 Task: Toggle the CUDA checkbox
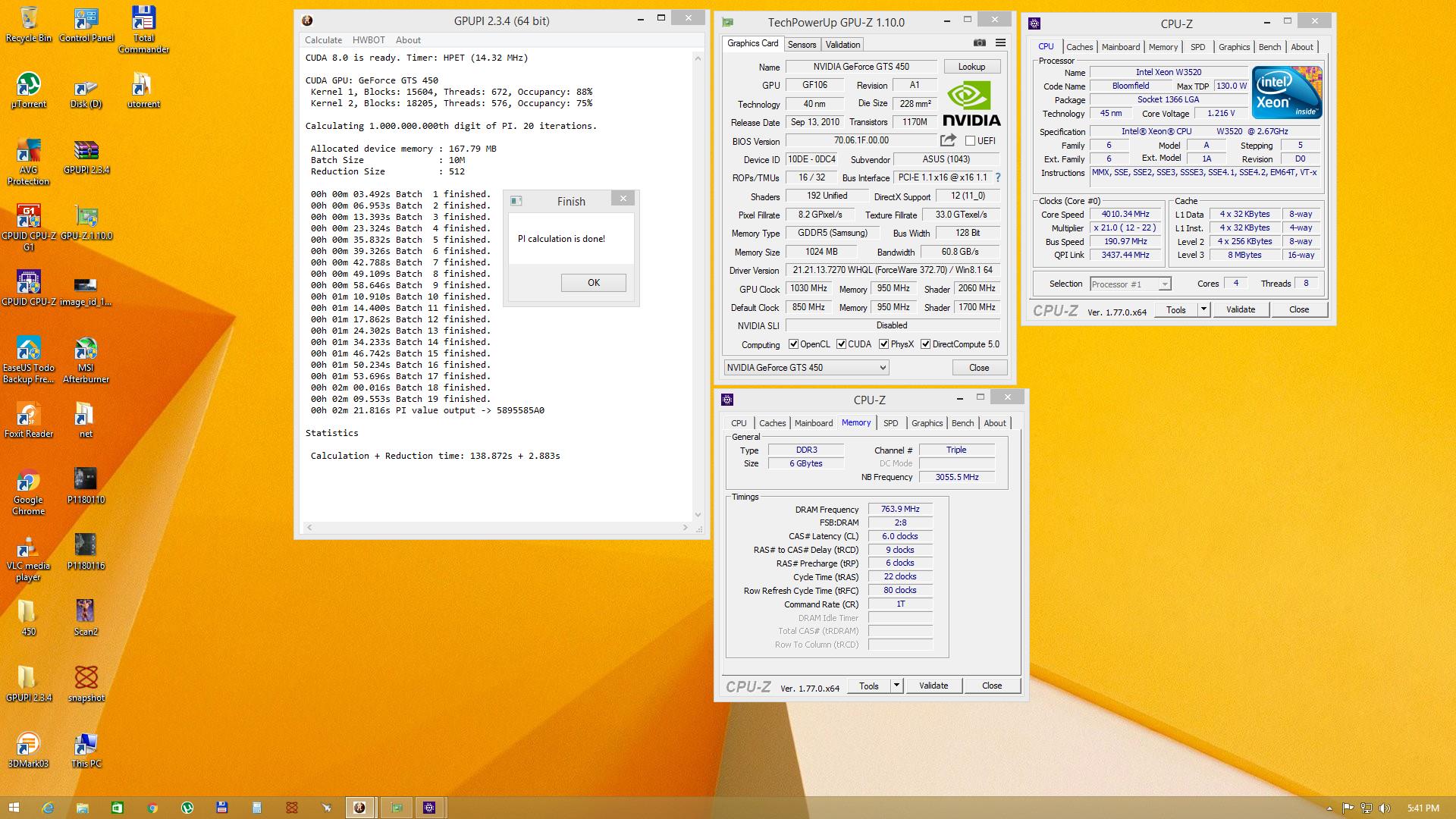click(841, 344)
